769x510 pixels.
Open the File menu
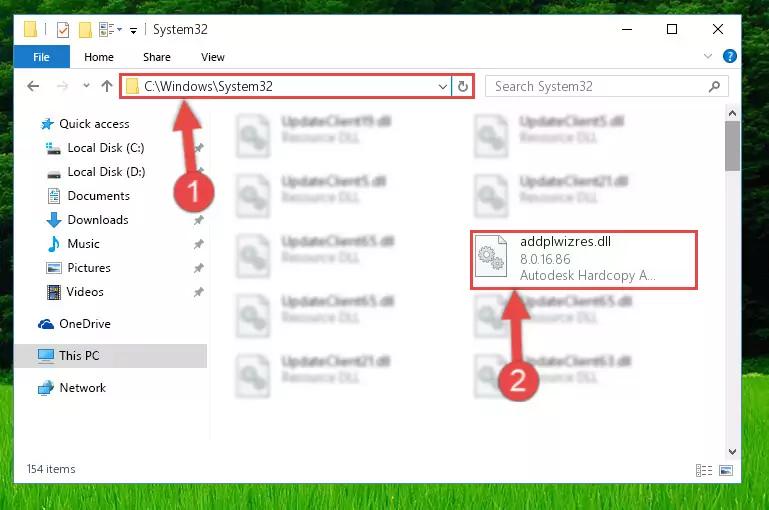[x=42, y=57]
